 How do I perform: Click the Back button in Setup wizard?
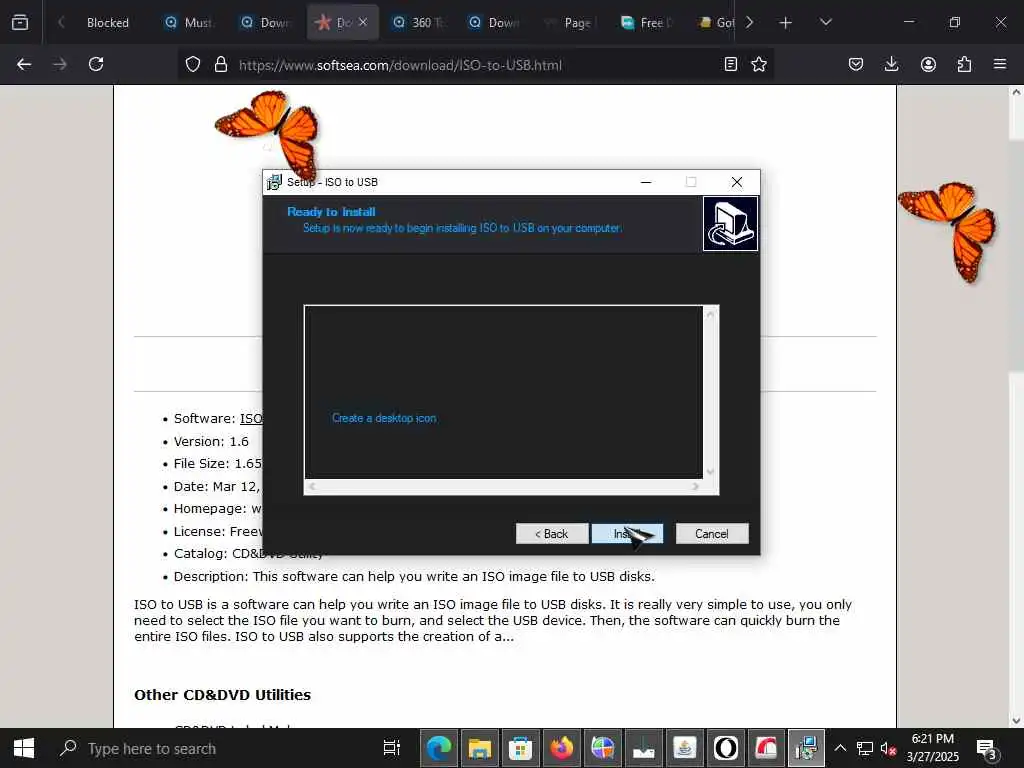(x=552, y=534)
